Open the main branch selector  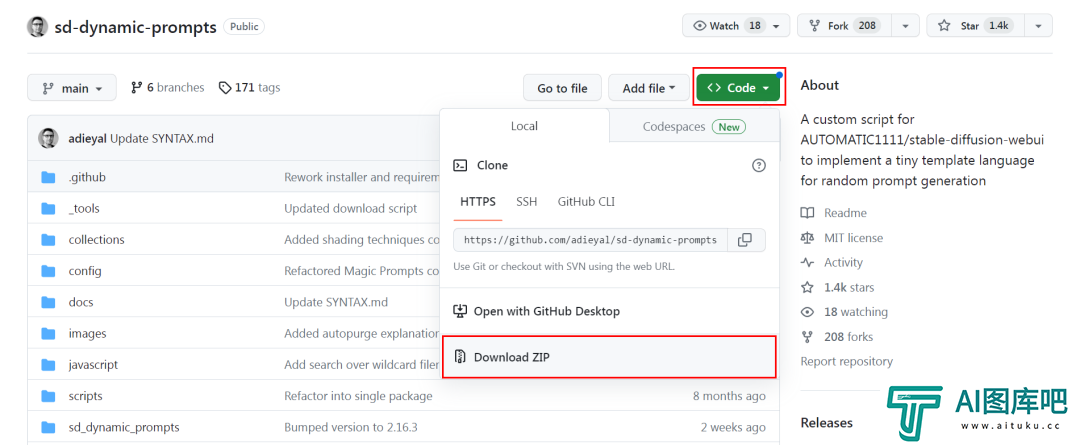(72, 88)
